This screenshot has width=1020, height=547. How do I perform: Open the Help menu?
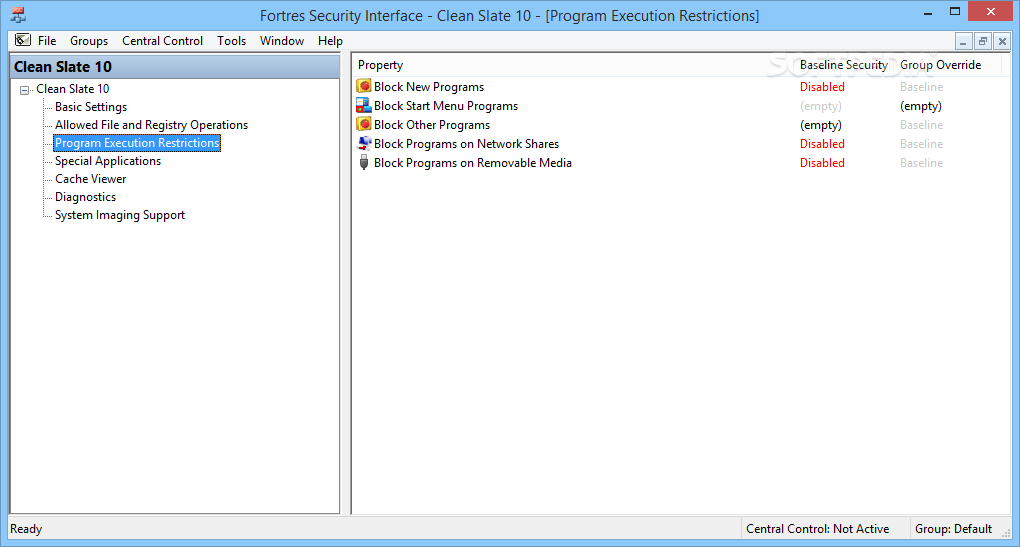330,41
